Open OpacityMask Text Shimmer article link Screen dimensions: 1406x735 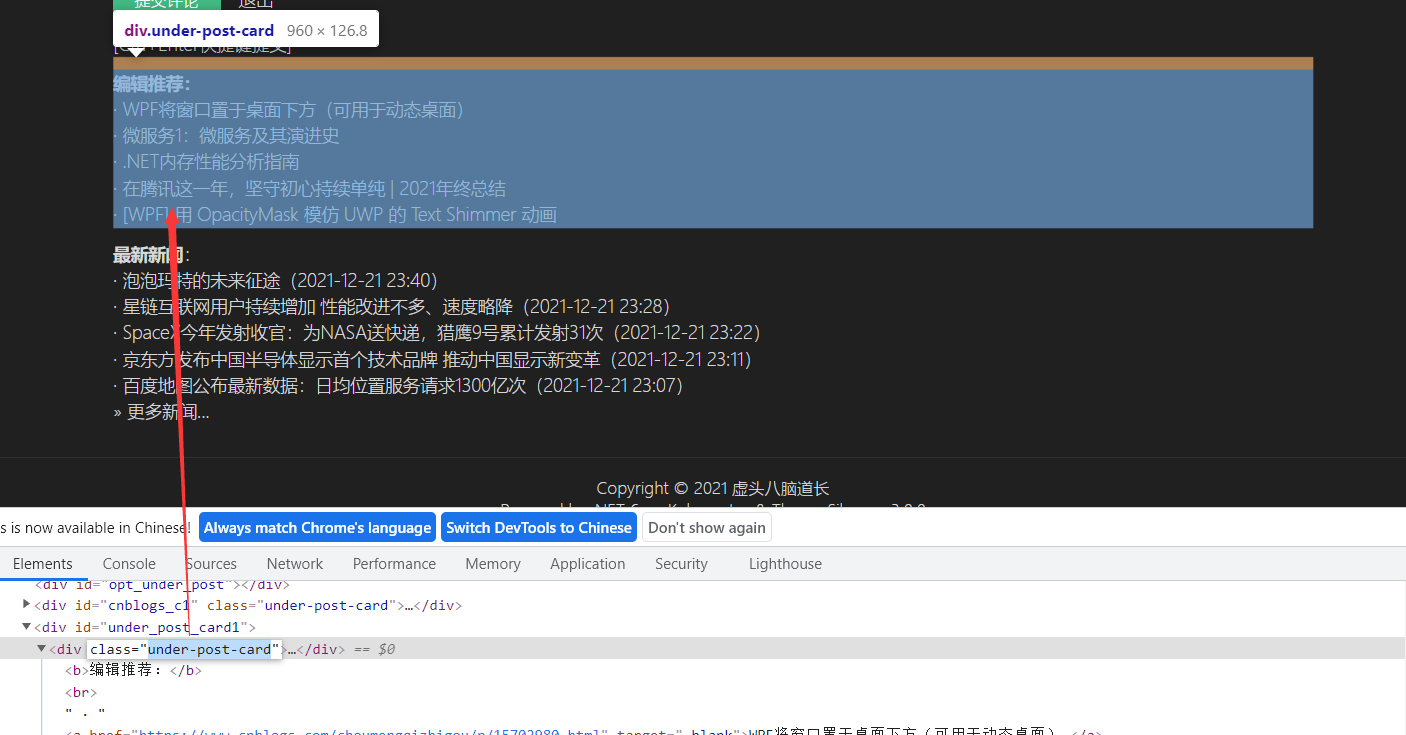point(340,215)
